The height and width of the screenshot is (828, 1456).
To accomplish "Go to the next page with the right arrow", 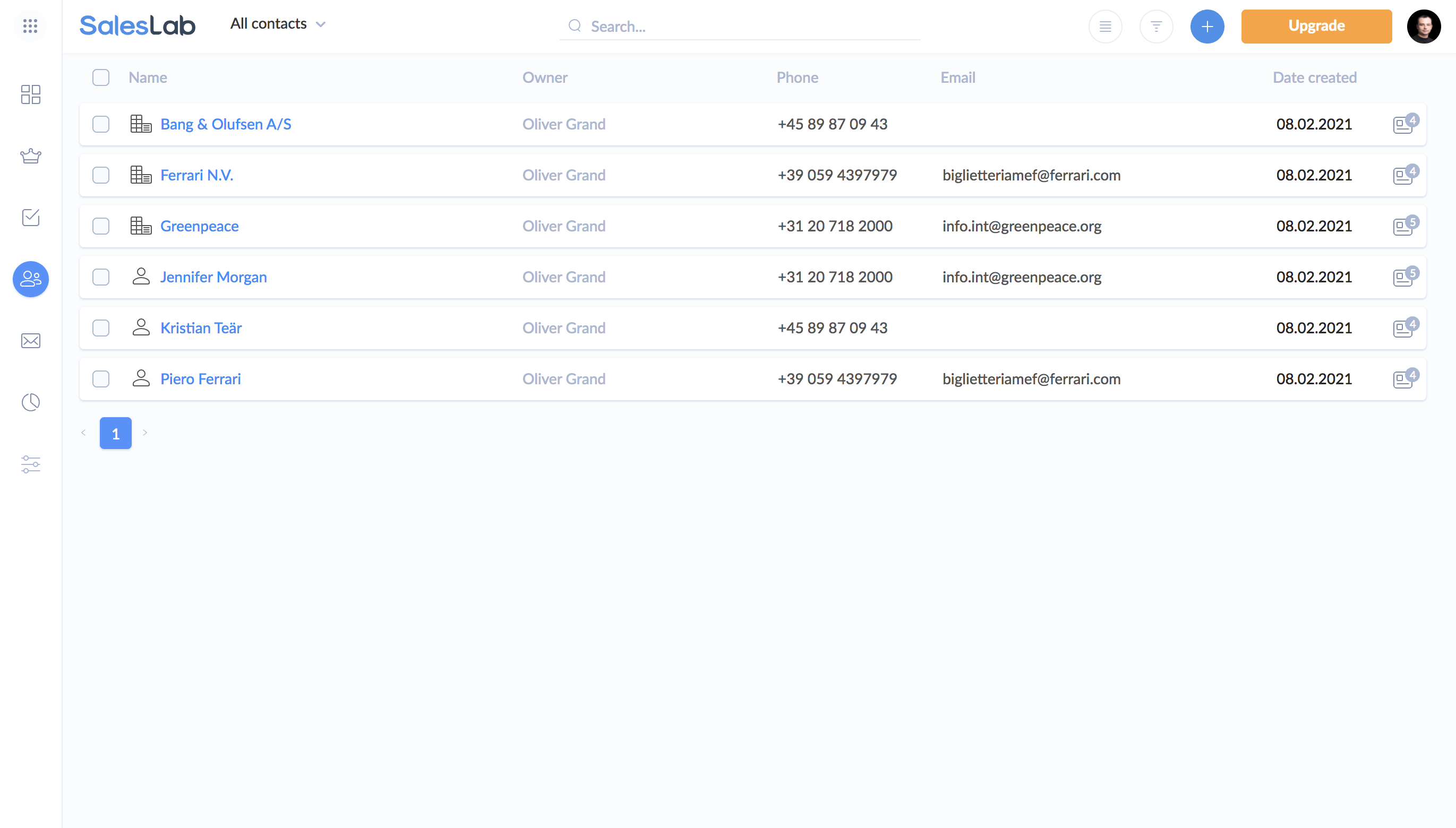I will coord(145,433).
